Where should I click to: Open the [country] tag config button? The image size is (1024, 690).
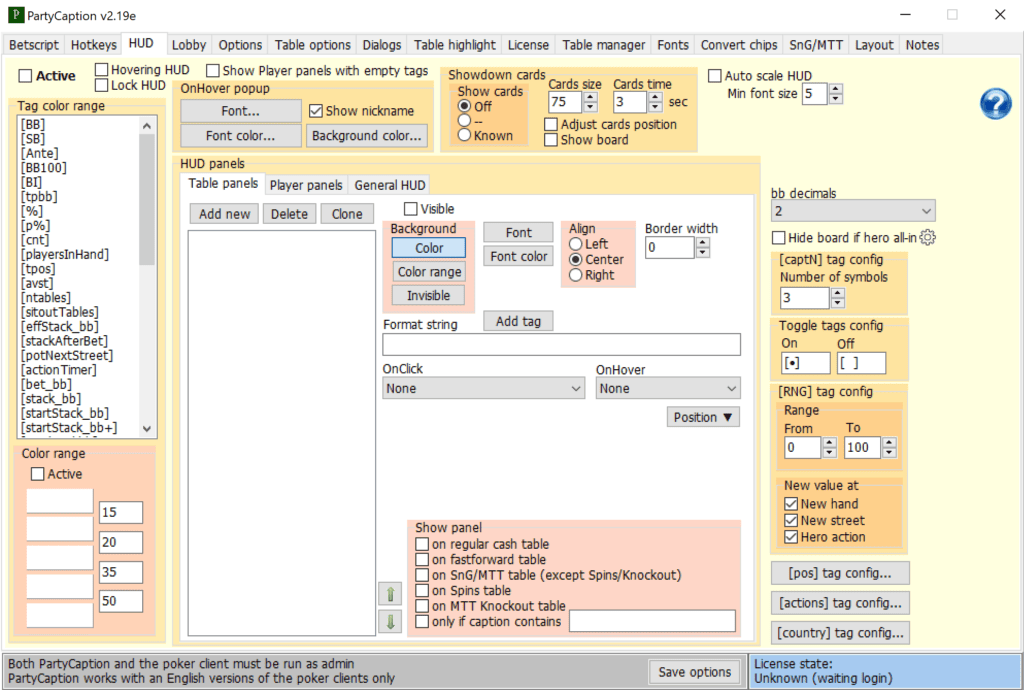coord(840,633)
